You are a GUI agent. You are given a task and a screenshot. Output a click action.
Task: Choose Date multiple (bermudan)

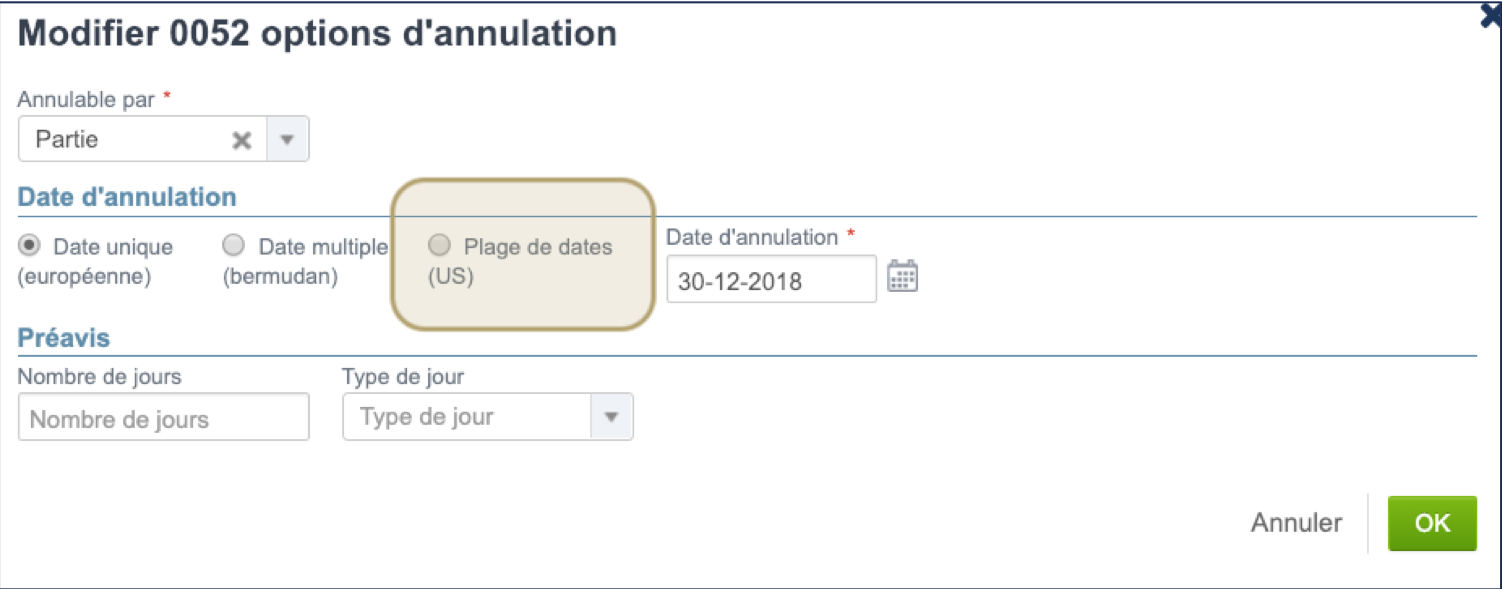pos(234,245)
